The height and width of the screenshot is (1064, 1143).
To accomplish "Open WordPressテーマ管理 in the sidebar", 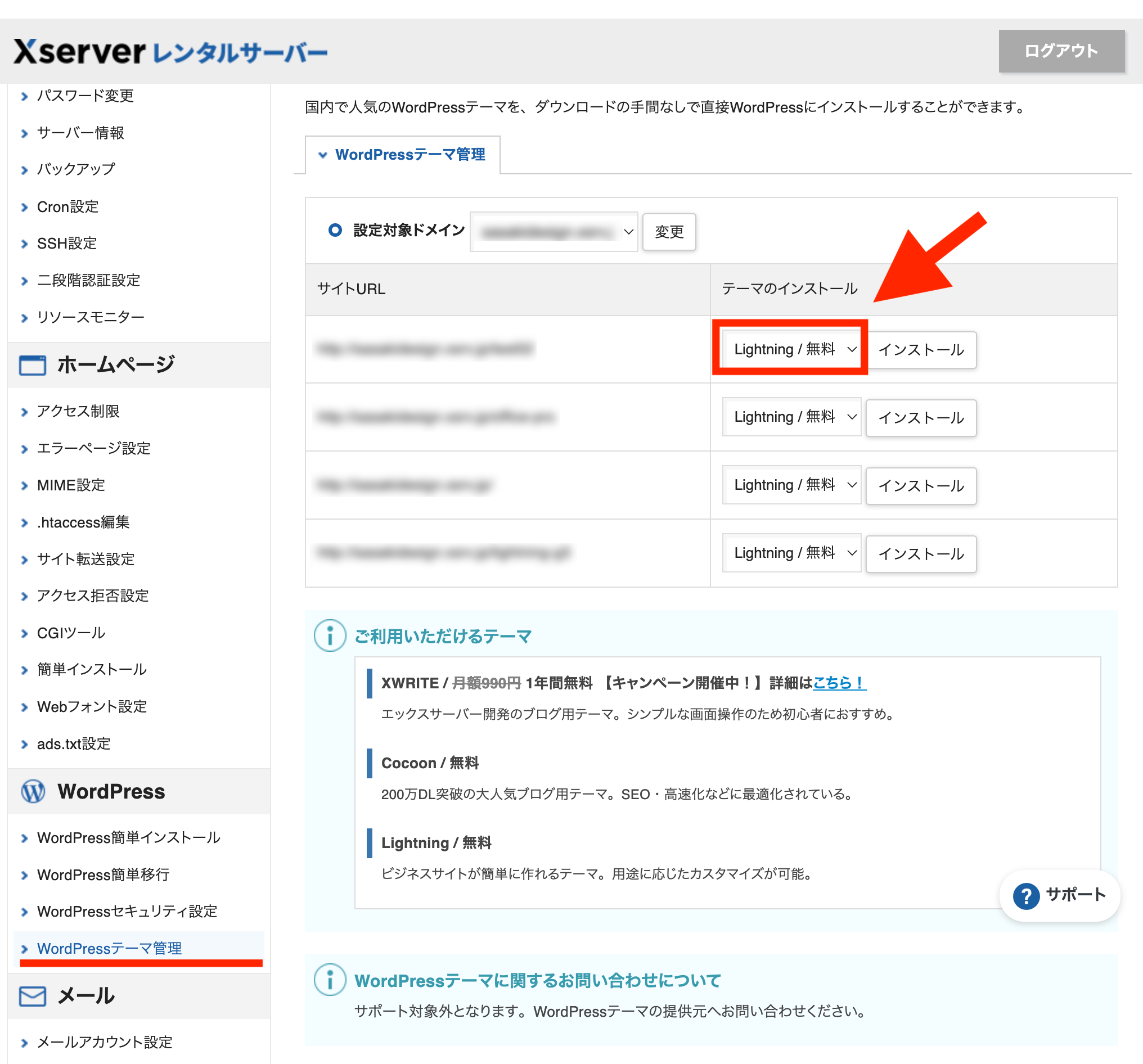I will [x=109, y=949].
